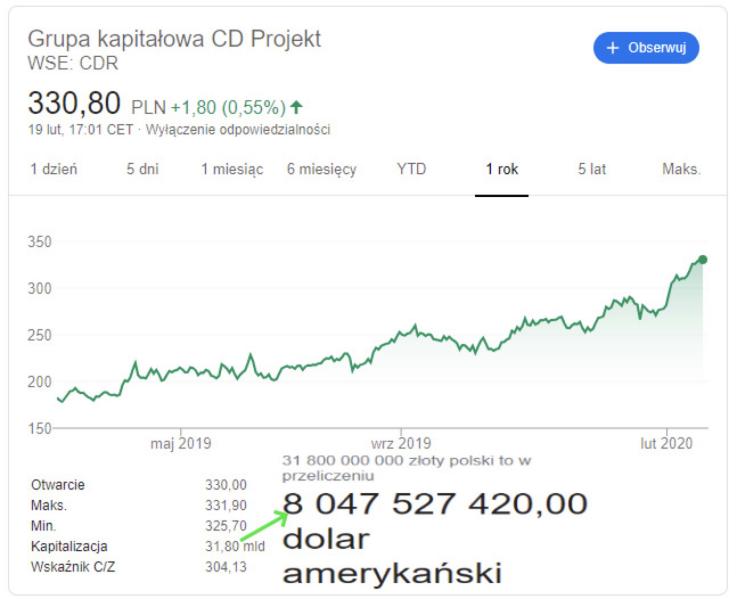Image resolution: width=737 pixels, height=599 pixels.
Task: Click the wrz 2019 axis label
Action: tap(400, 442)
